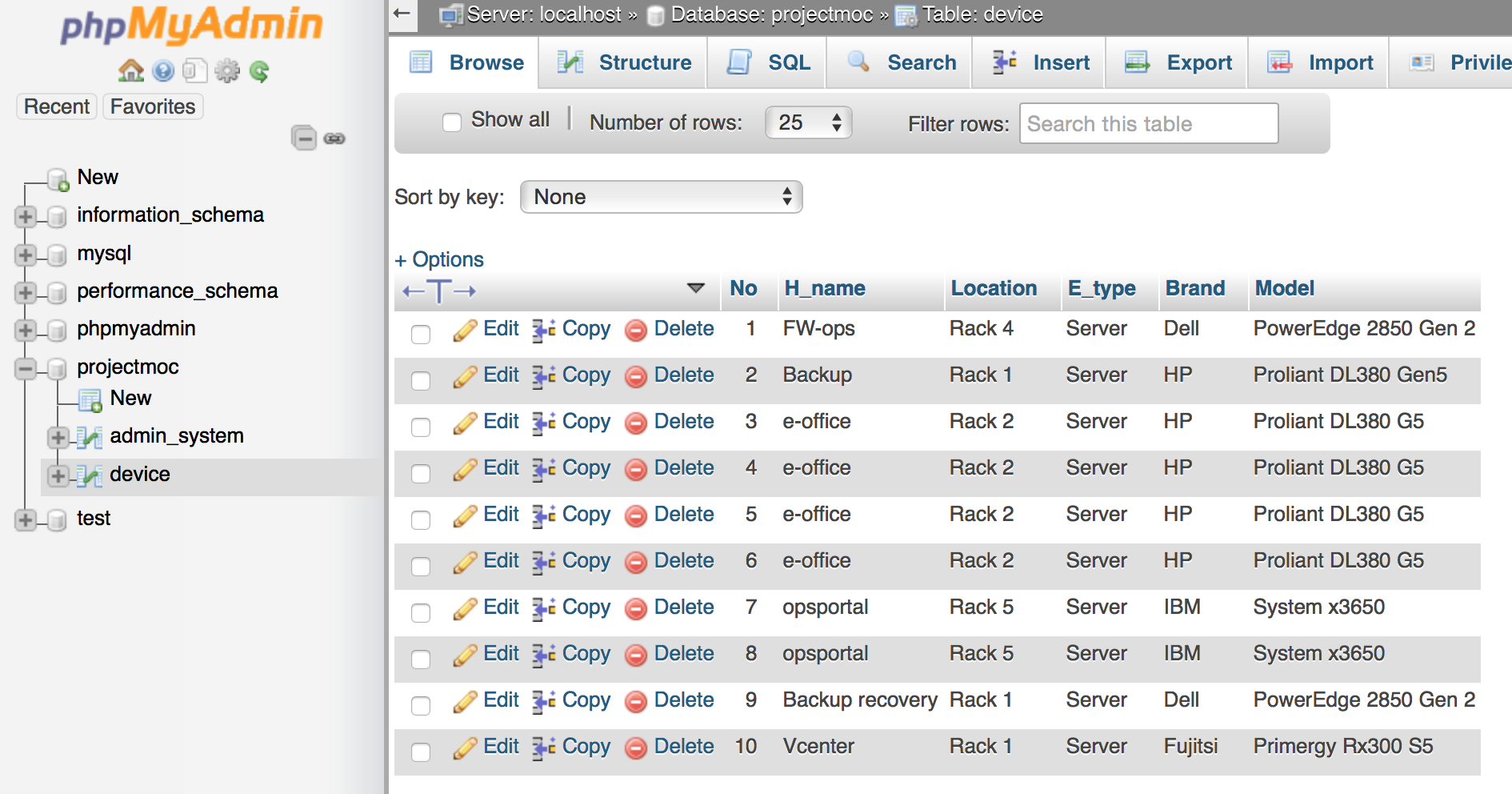Open the Import tab
This screenshot has width=1512, height=794.
point(1319,62)
